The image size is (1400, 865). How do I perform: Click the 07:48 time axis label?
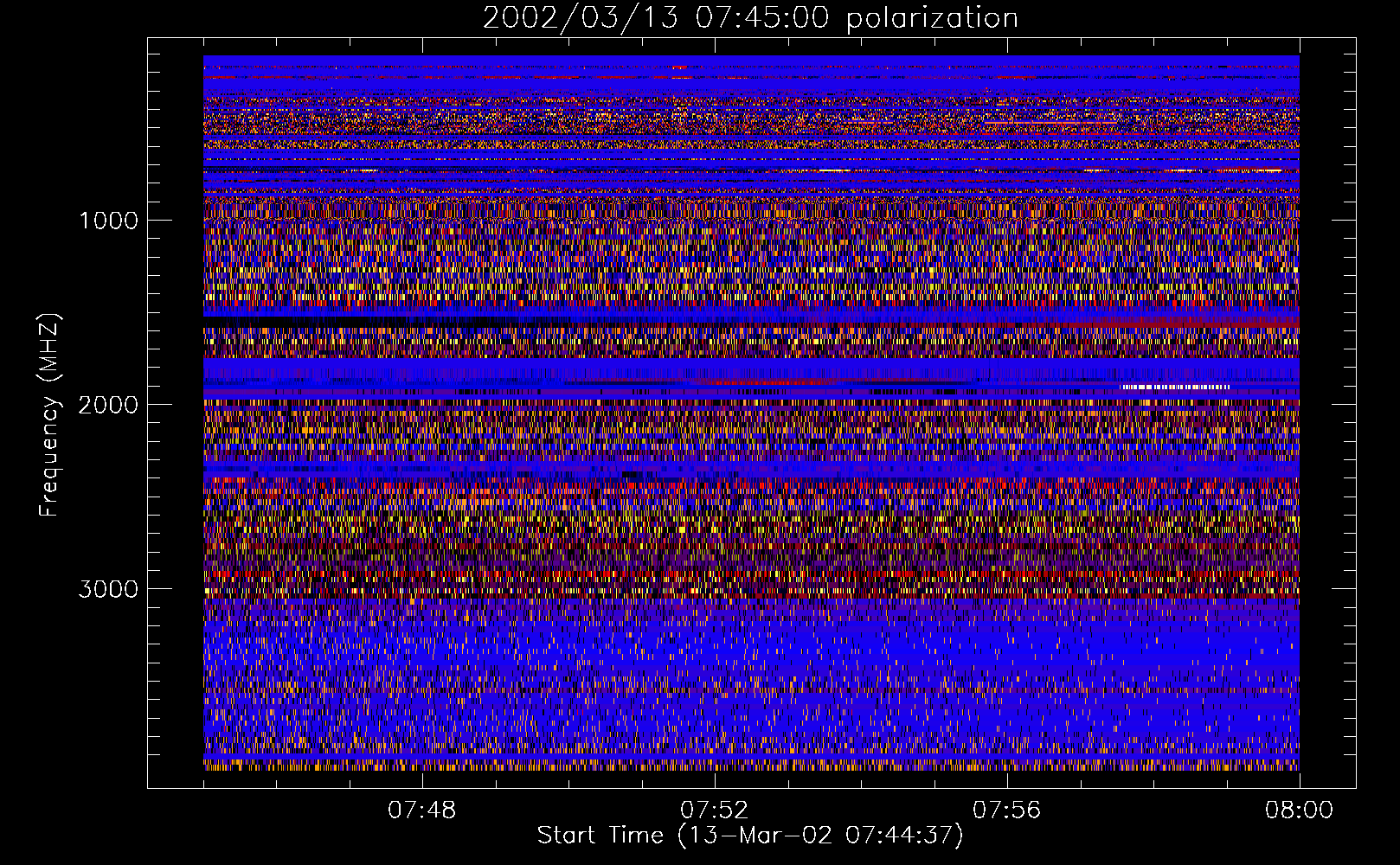click(x=422, y=811)
